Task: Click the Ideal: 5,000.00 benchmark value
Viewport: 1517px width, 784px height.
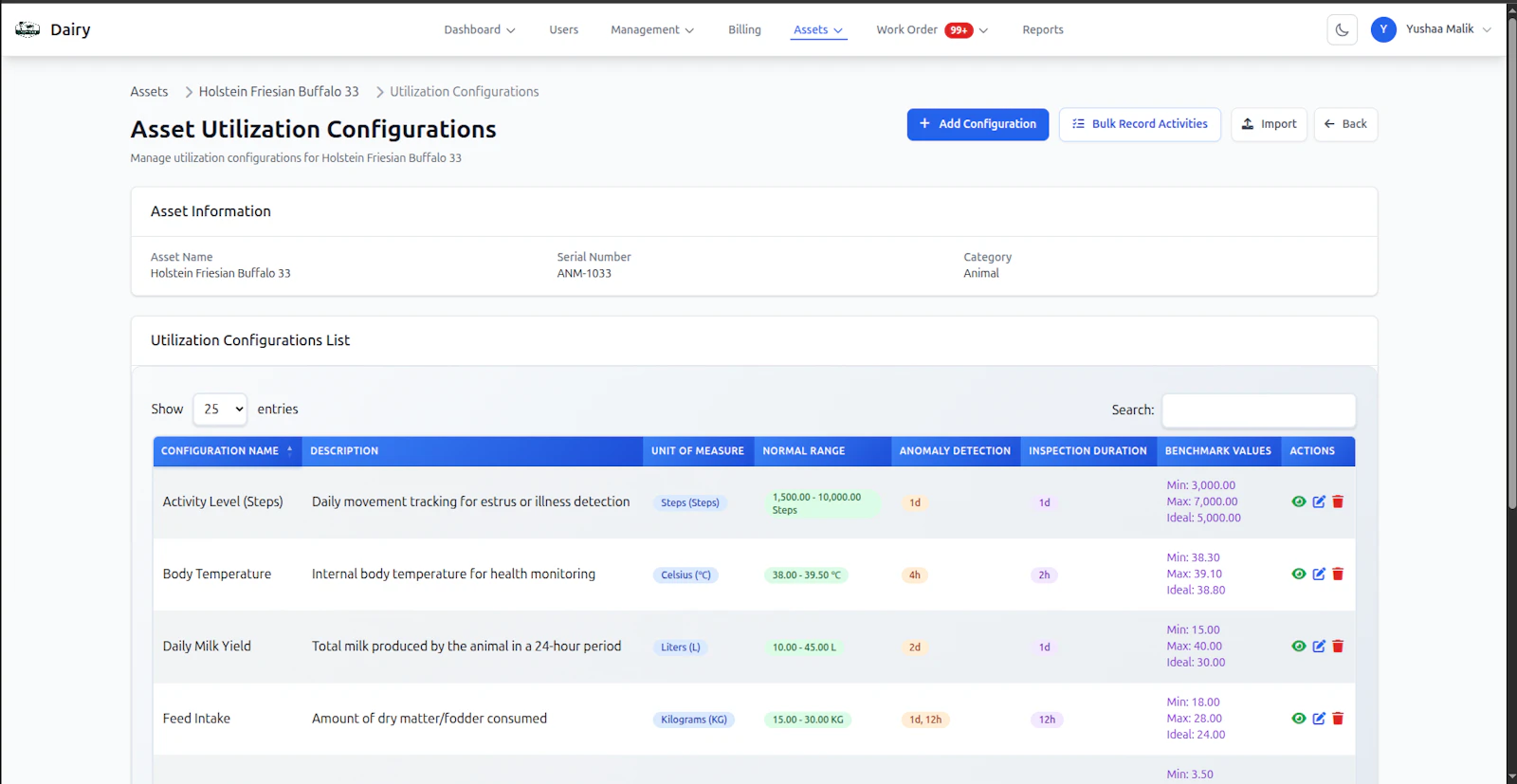Action: (1203, 518)
